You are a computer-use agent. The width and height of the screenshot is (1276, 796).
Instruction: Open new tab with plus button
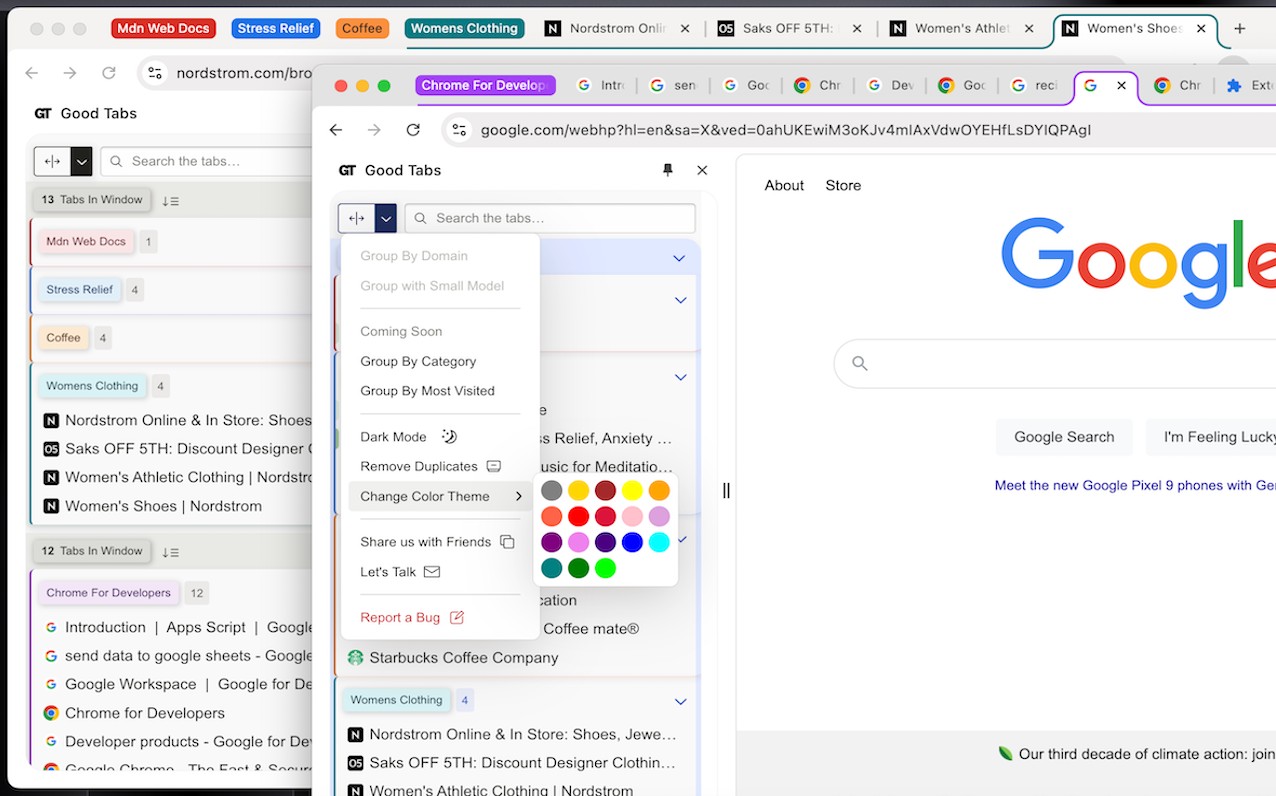(x=1240, y=29)
